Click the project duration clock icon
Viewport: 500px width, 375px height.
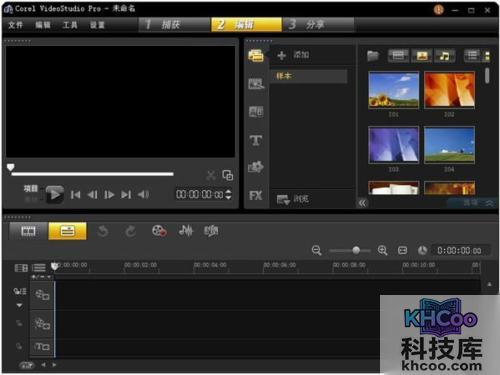422,250
